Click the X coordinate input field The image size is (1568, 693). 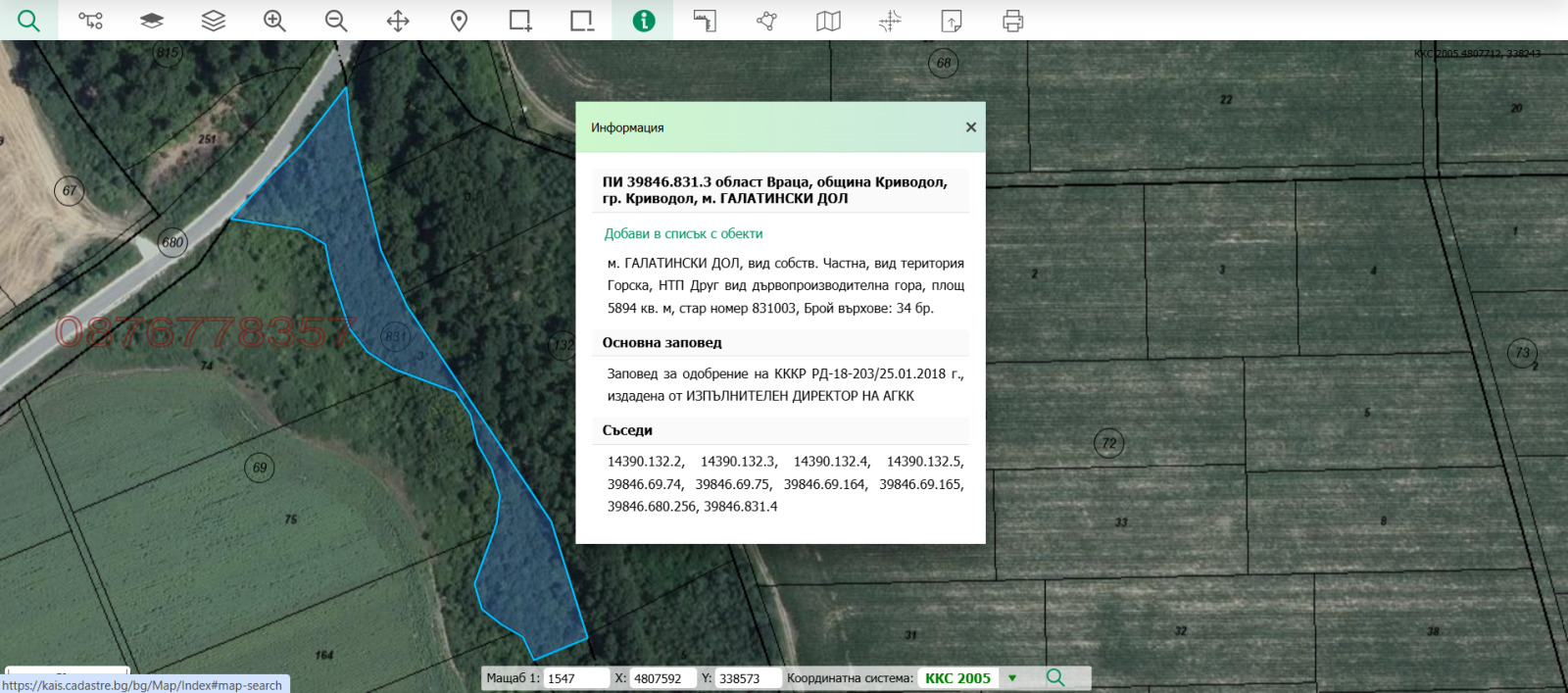point(662,678)
